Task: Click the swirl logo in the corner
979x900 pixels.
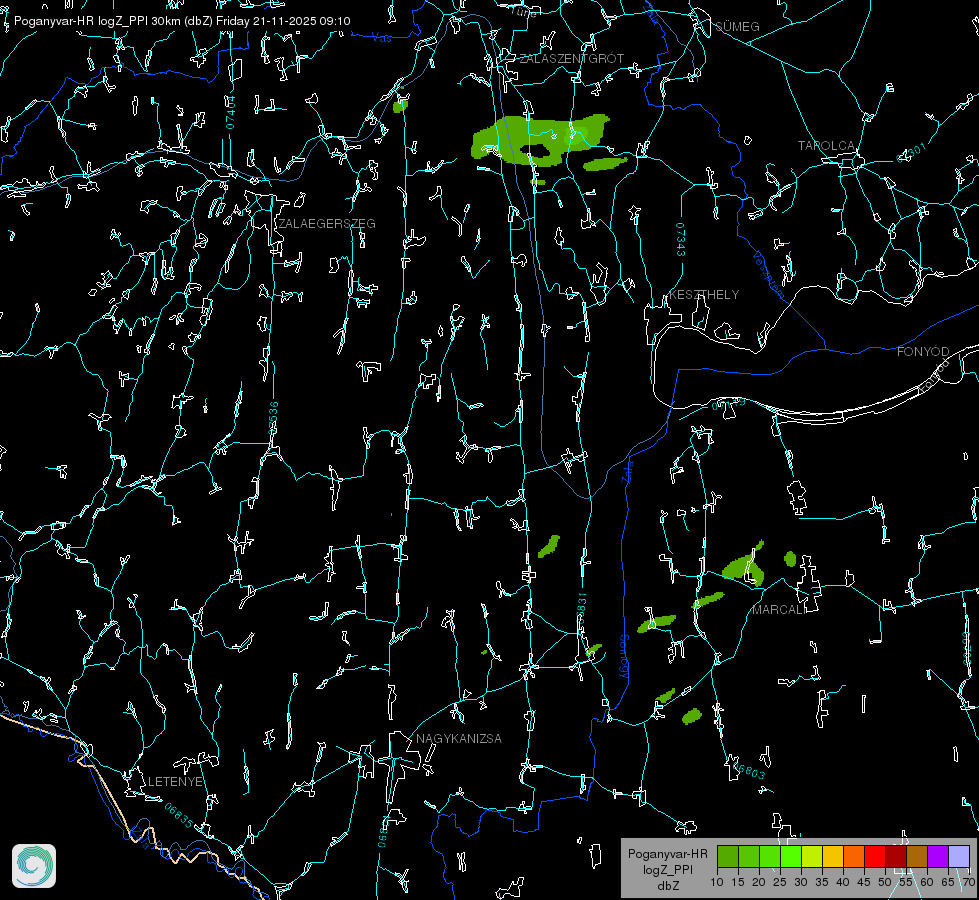Action: point(34,866)
